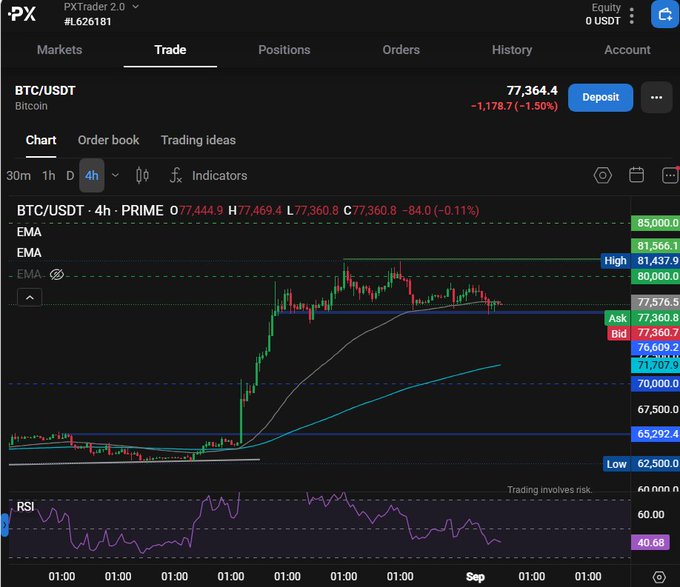Click the fx indicators icon
Viewport: 680px width, 587px height.
click(176, 176)
